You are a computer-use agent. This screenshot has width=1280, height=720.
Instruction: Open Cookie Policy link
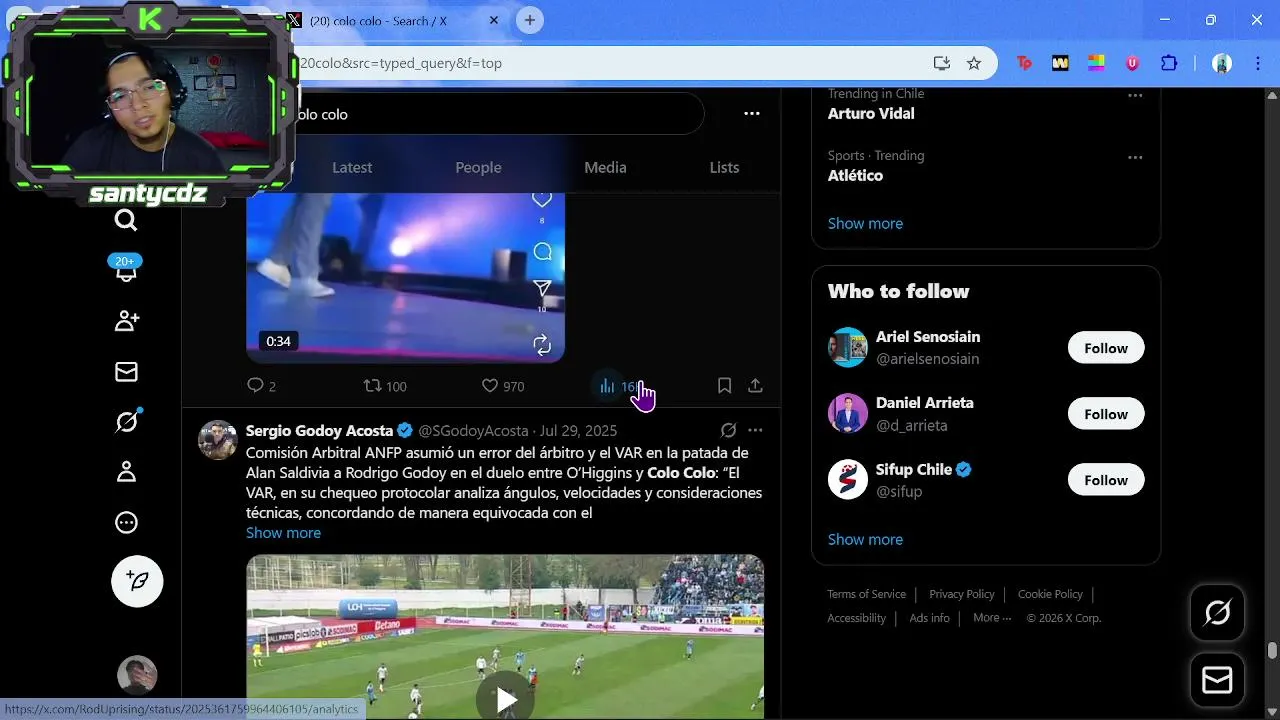click(1050, 594)
